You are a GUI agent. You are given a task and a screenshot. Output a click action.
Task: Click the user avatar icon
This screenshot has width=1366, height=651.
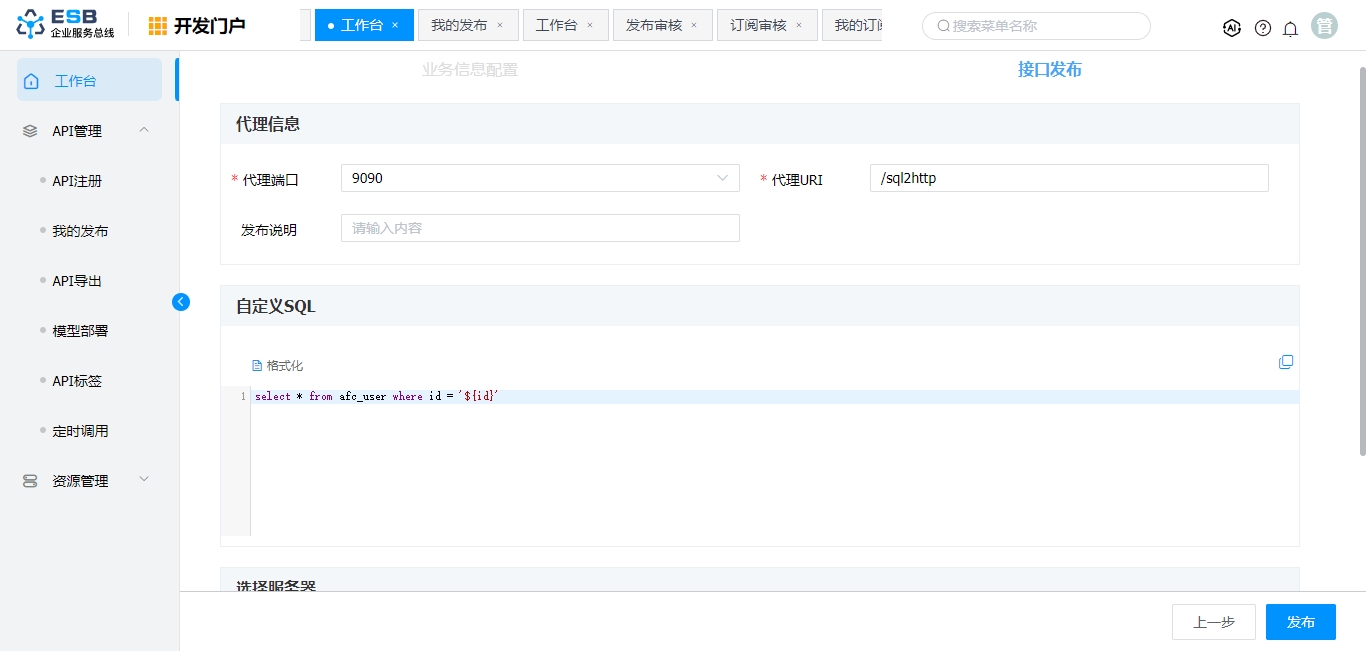[x=1324, y=27]
